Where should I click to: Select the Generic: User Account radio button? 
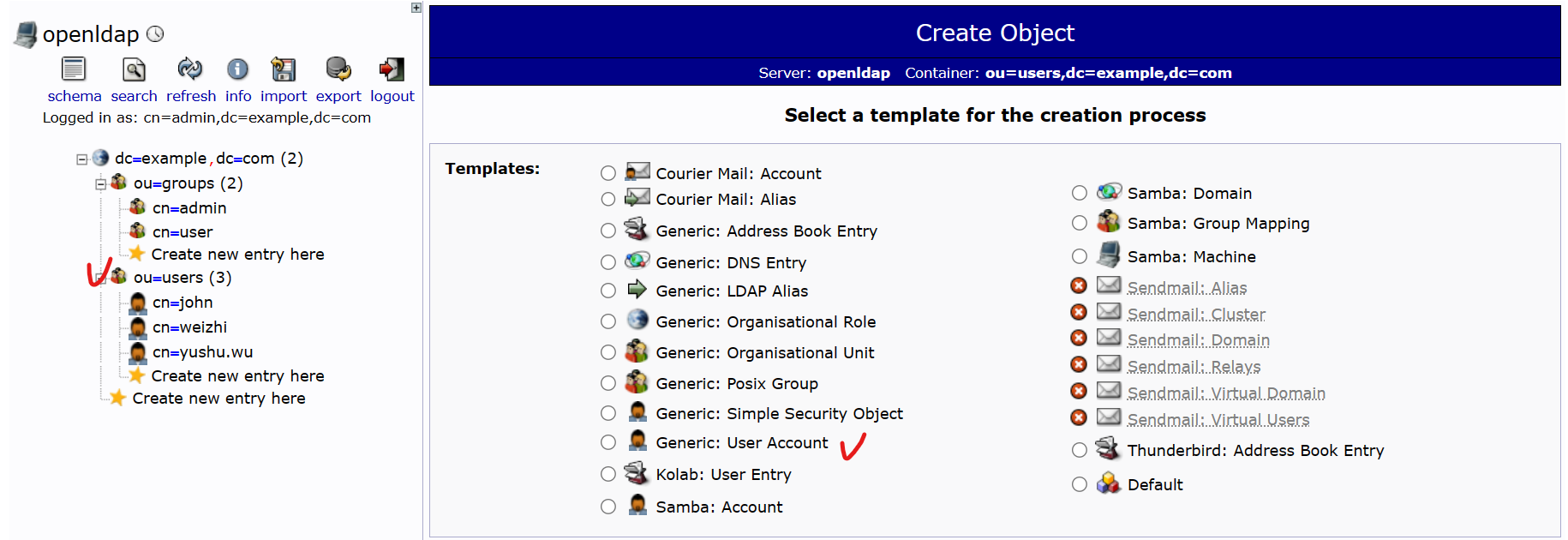tap(608, 442)
